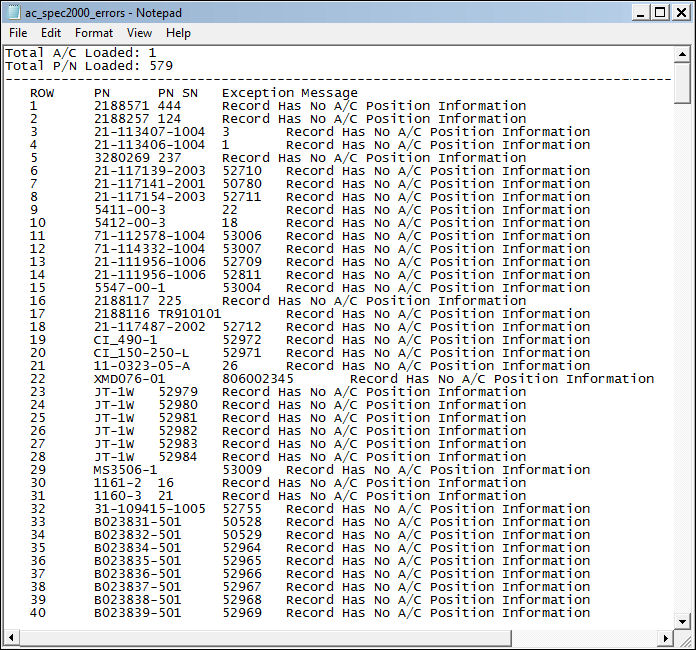Click the horizontal scrollbar right arrow

665,638
